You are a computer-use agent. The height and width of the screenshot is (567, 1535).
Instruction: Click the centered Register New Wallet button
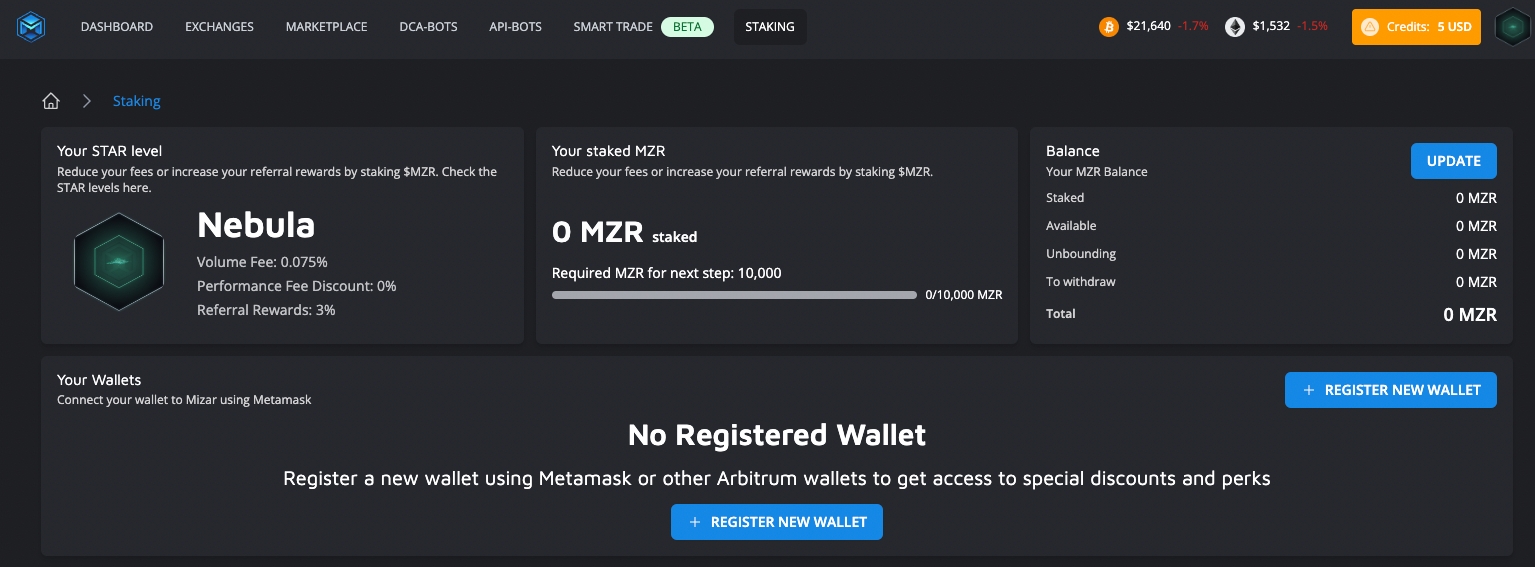pyautogui.click(x=776, y=522)
